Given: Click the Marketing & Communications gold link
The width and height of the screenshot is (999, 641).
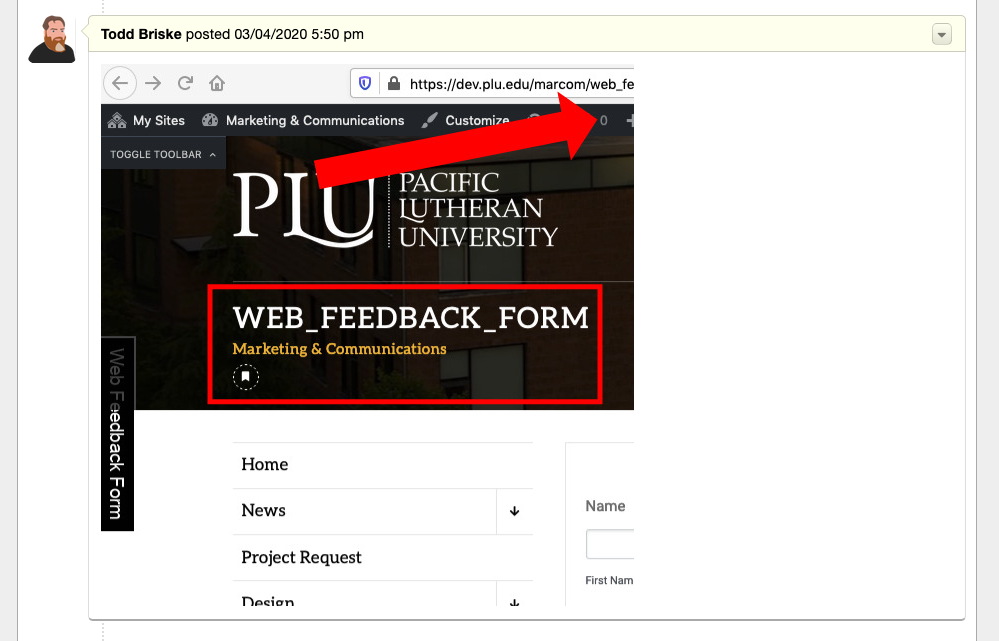Looking at the screenshot, I should [339, 349].
